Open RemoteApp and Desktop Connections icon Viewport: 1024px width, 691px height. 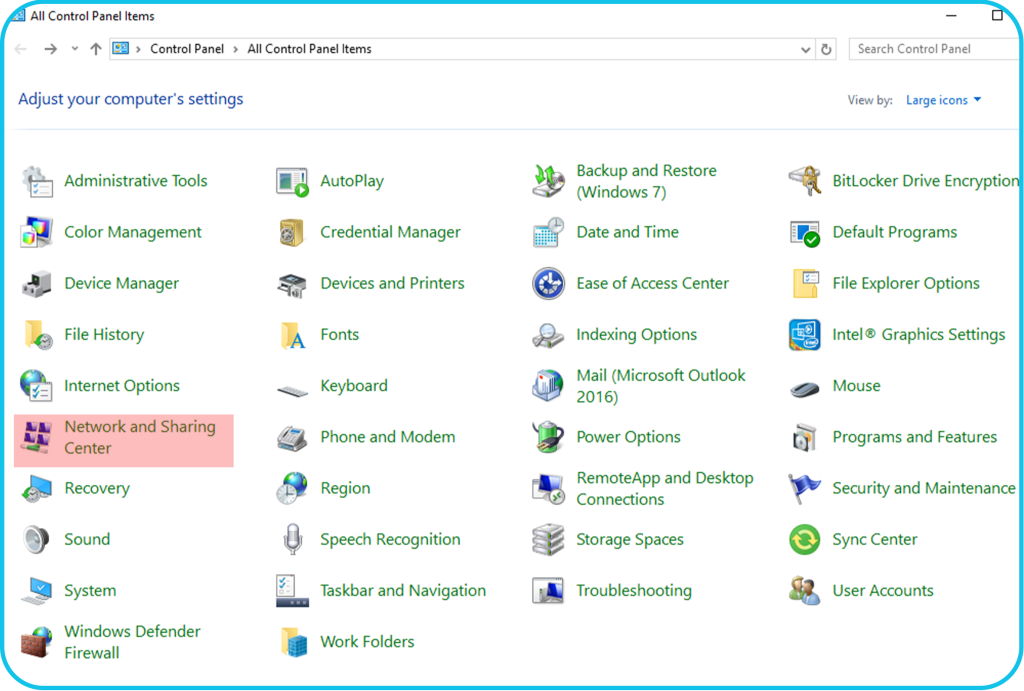click(548, 489)
